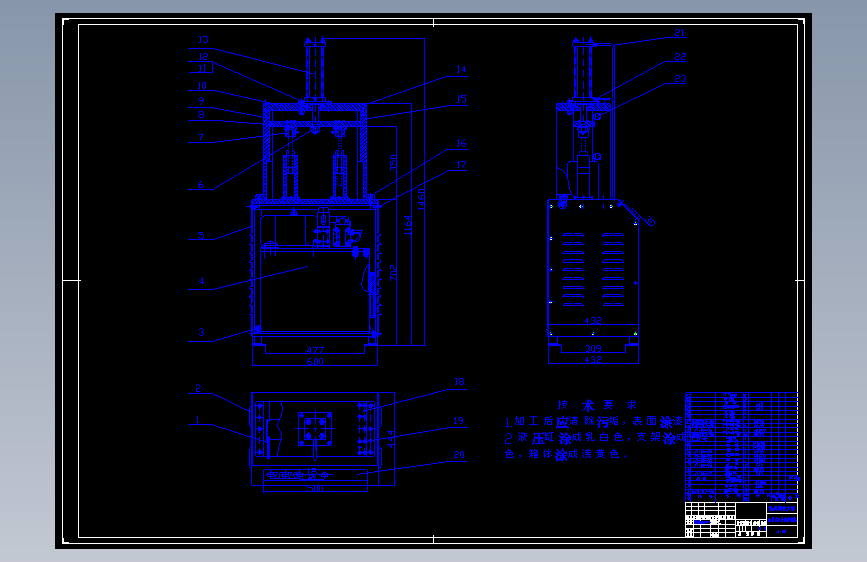Click the 1164 vertical dimension text
Image resolution: width=867 pixels, height=562 pixels.
pyautogui.click(x=408, y=226)
